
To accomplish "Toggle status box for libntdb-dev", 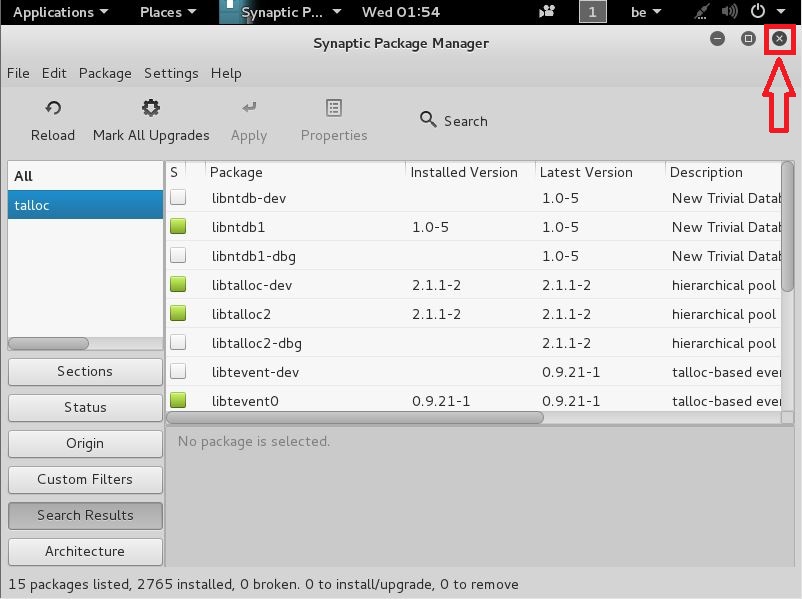I will coord(178,197).
